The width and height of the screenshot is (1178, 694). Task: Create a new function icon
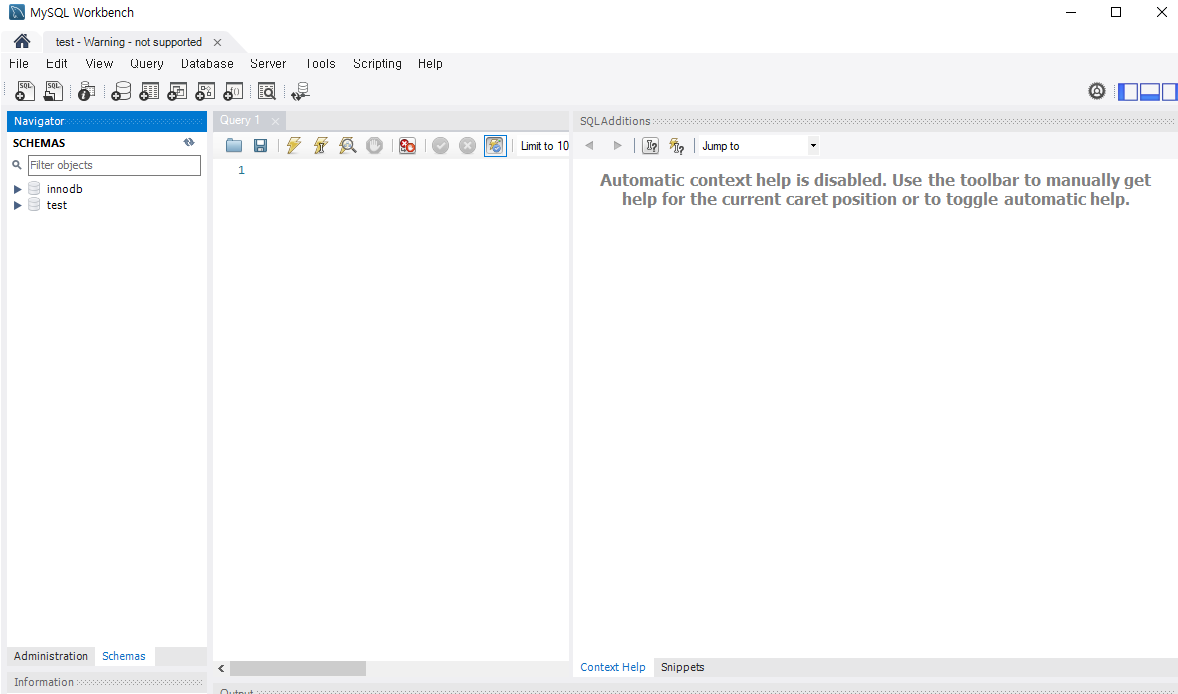click(234, 91)
